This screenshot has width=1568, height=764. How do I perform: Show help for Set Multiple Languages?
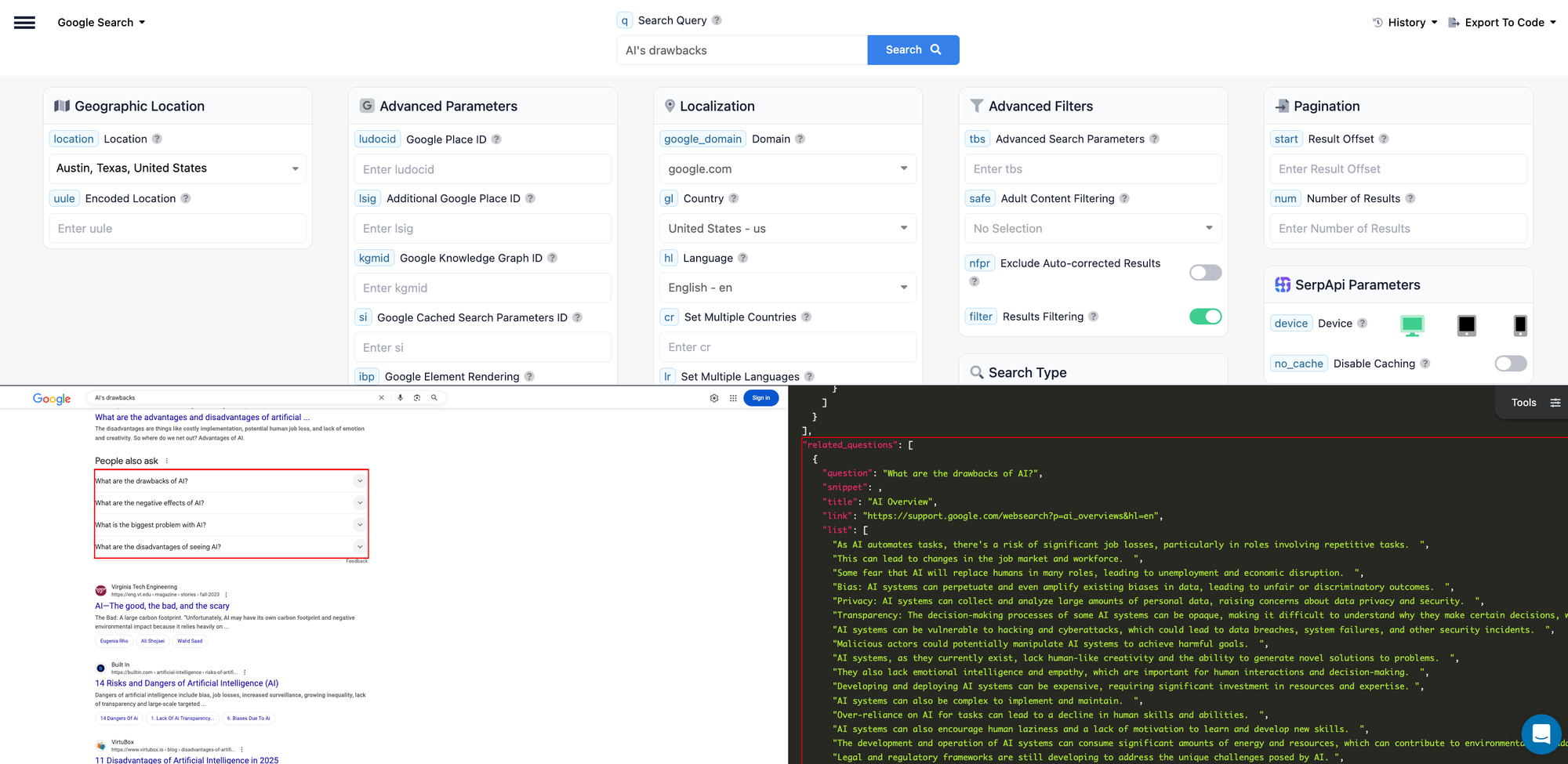[x=809, y=377]
